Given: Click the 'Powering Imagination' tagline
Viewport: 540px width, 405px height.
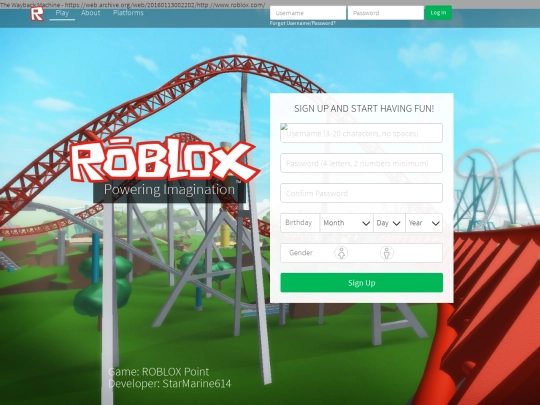Looking at the screenshot, I should 169,190.
